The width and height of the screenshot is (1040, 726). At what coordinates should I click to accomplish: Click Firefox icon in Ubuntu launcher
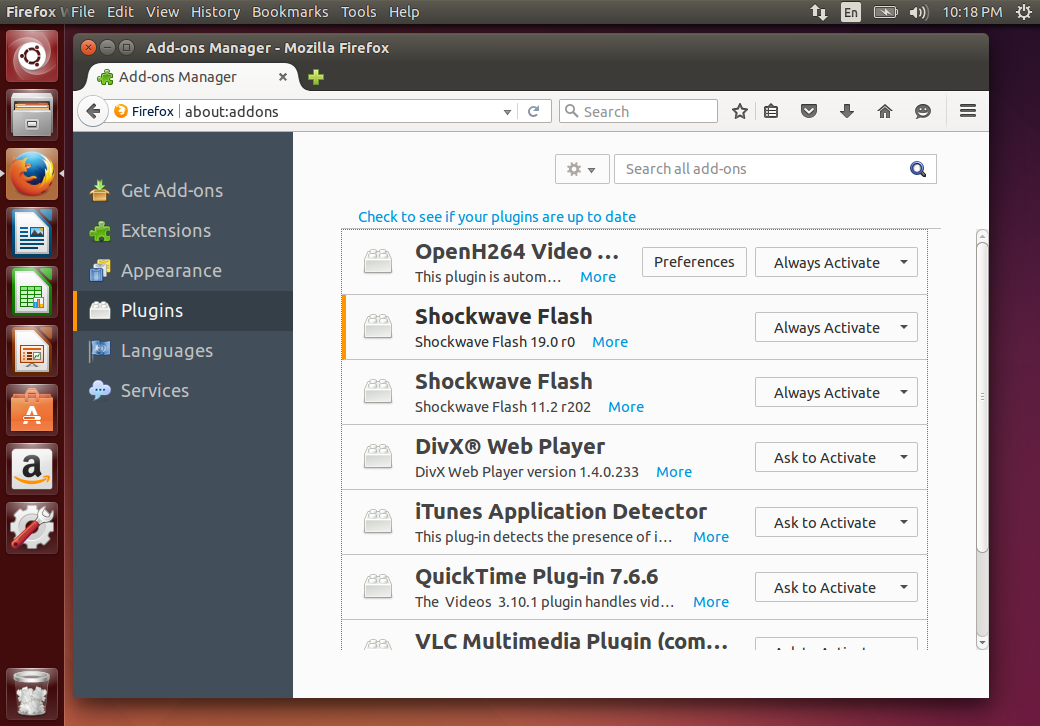tap(32, 174)
